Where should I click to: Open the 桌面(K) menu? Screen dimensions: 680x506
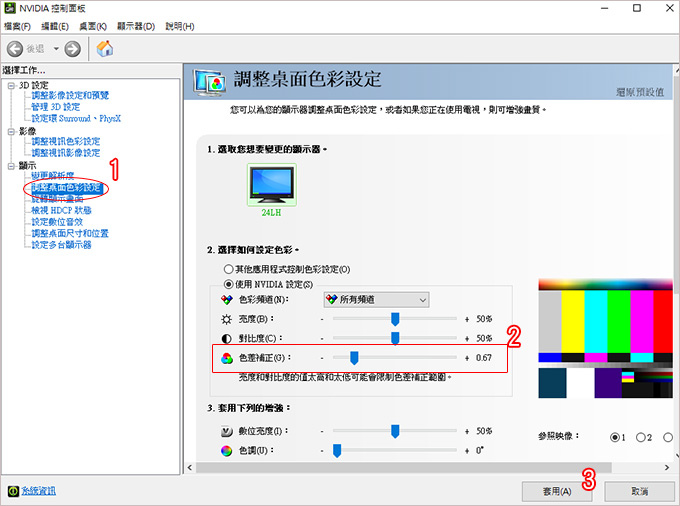pyautogui.click(x=93, y=26)
